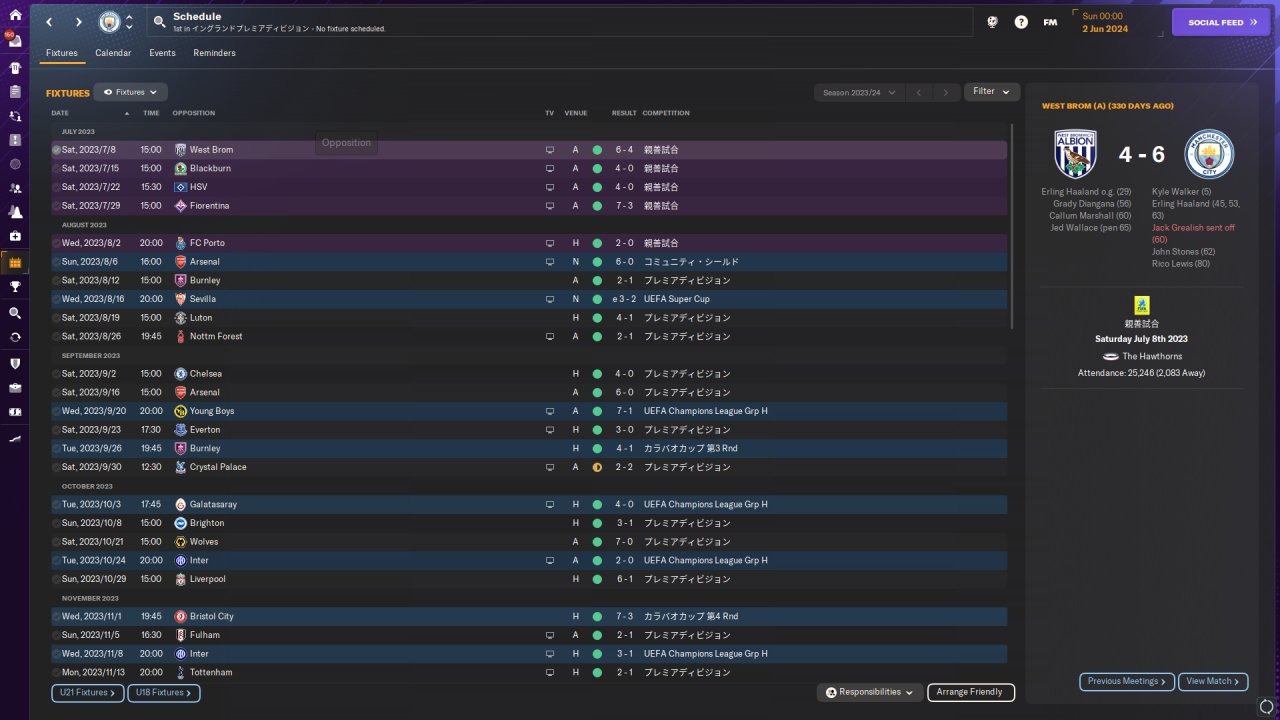Open the Home sidebar icon

point(14,17)
